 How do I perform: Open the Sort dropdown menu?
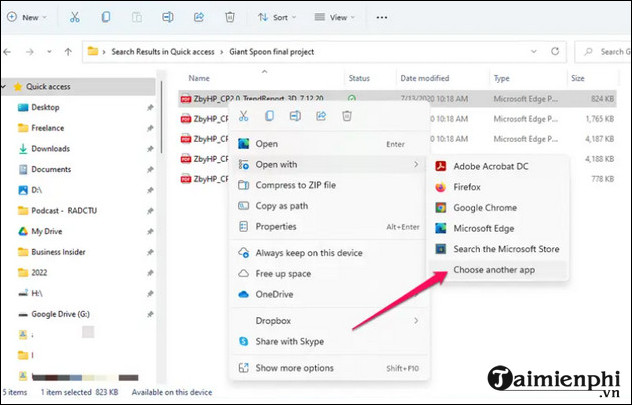277,17
